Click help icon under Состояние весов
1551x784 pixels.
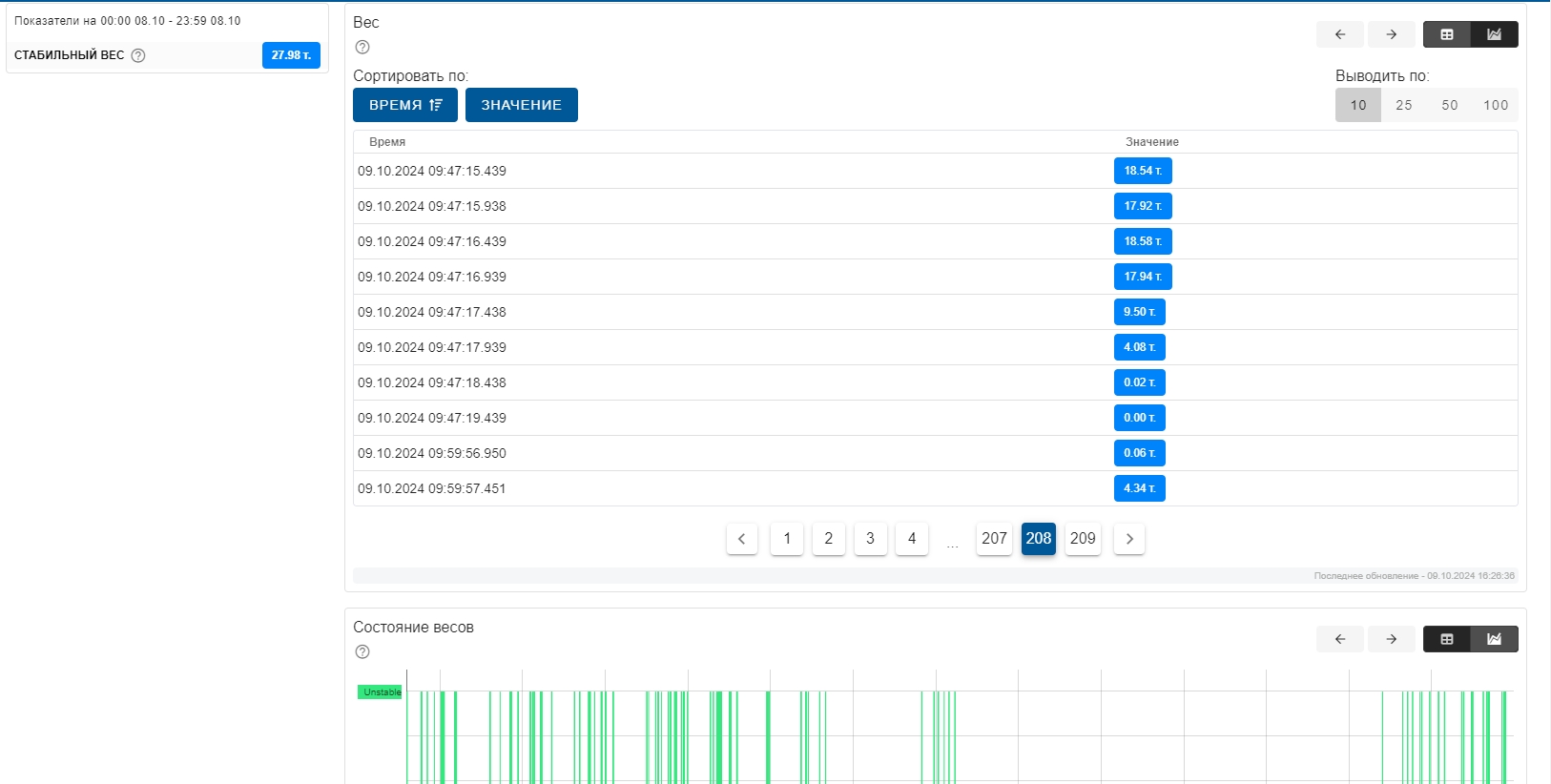(362, 652)
